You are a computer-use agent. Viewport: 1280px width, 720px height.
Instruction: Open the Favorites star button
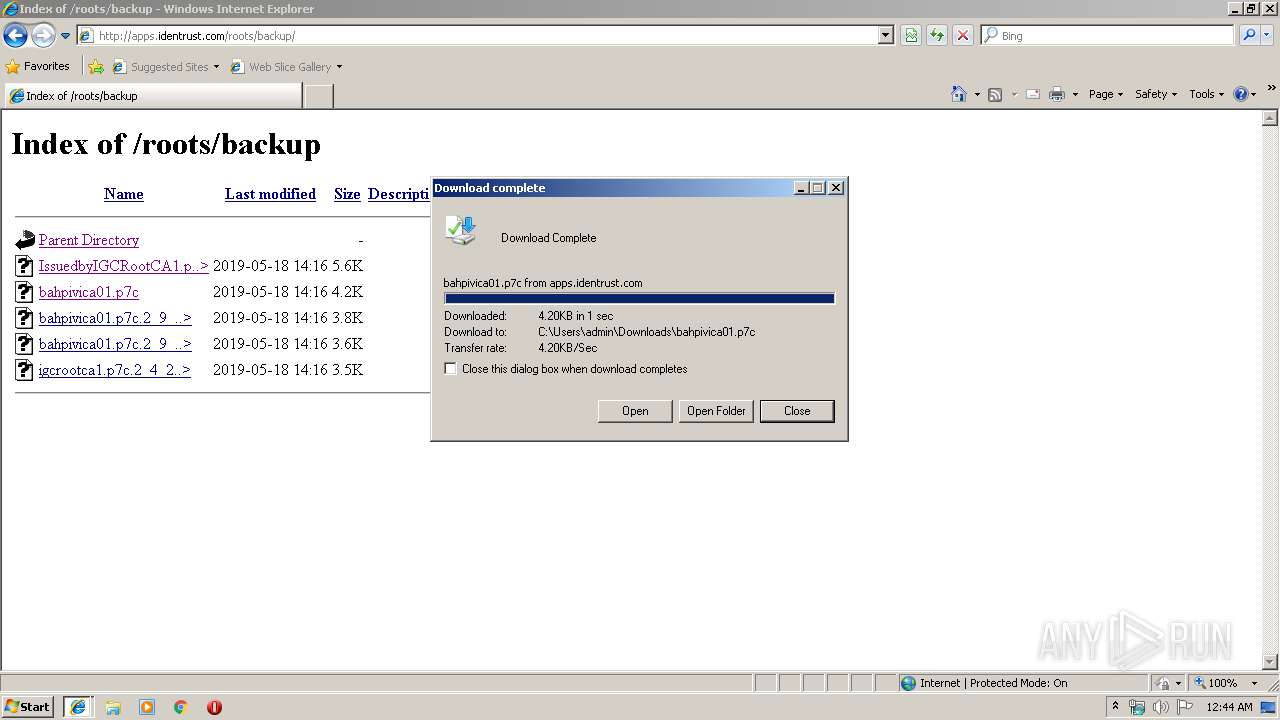pos(38,66)
